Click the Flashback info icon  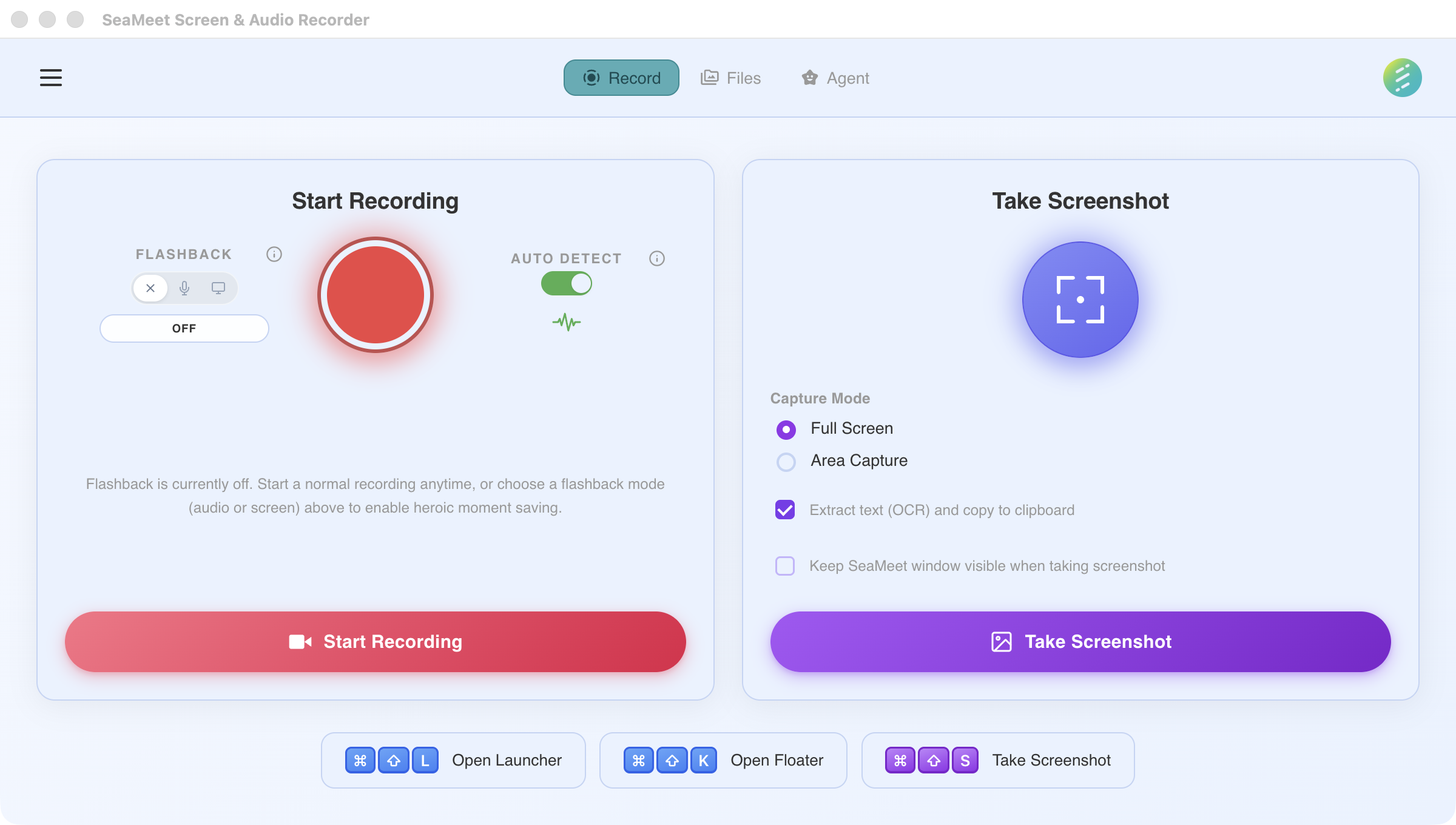pos(274,254)
